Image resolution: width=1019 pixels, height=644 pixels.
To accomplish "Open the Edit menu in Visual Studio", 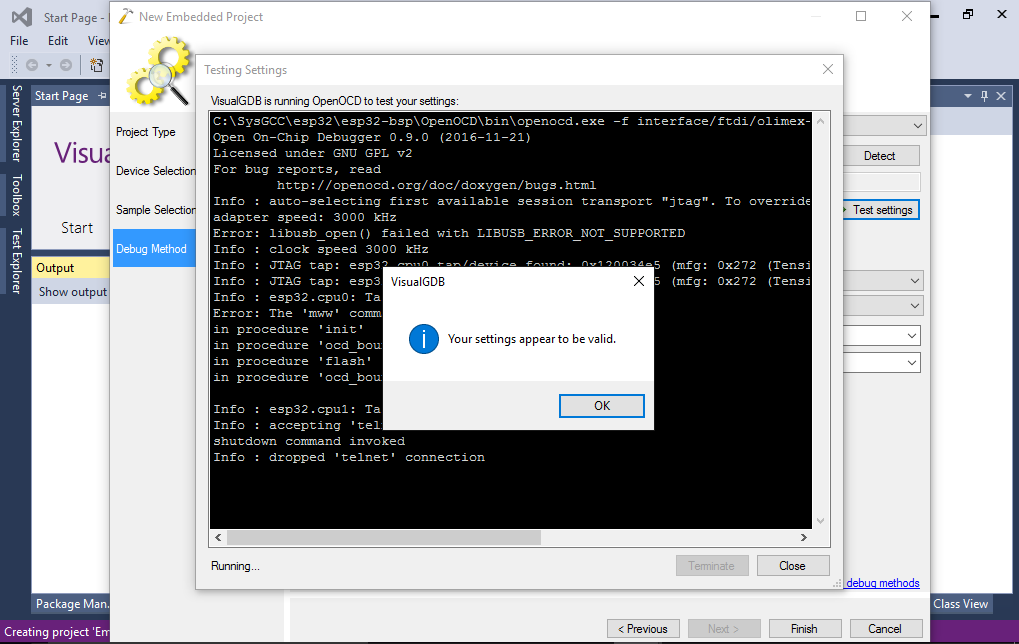I will tap(58, 40).
